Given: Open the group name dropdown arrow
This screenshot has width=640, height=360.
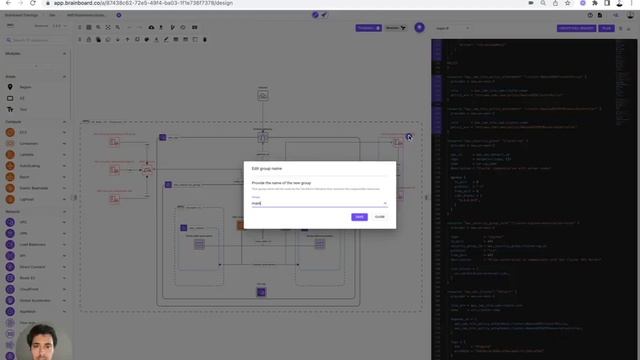Looking at the screenshot, I should [384, 203].
